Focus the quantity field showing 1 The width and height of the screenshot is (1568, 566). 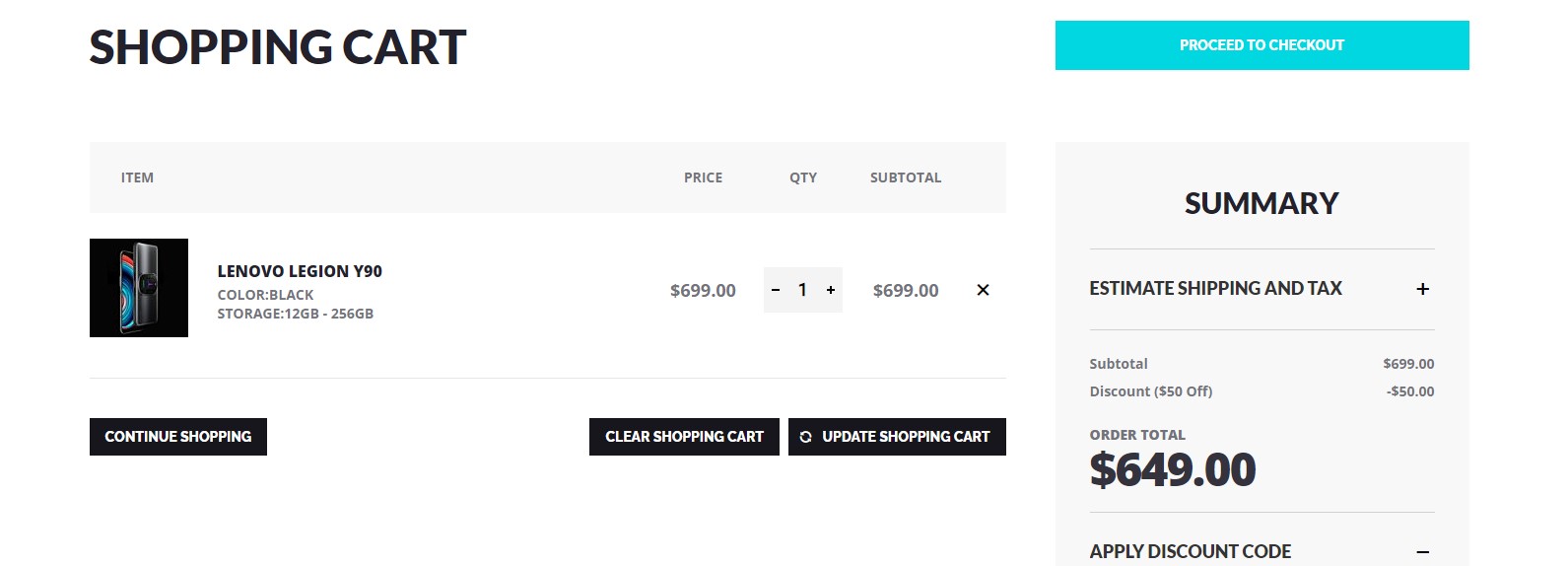[x=802, y=290]
